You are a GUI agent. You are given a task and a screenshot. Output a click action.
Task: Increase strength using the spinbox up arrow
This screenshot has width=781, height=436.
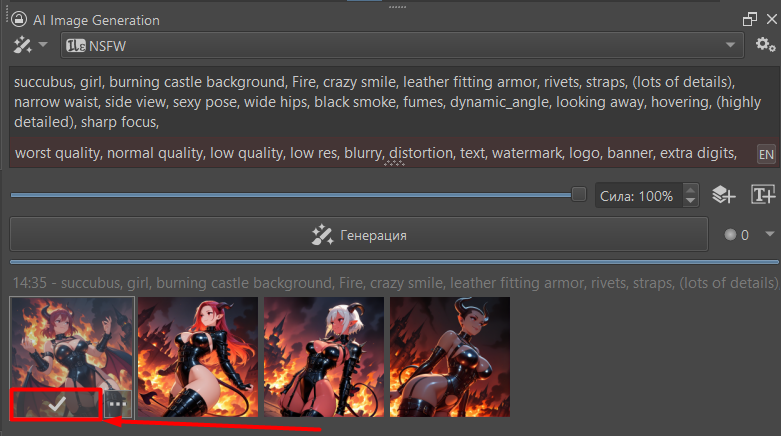coord(690,190)
